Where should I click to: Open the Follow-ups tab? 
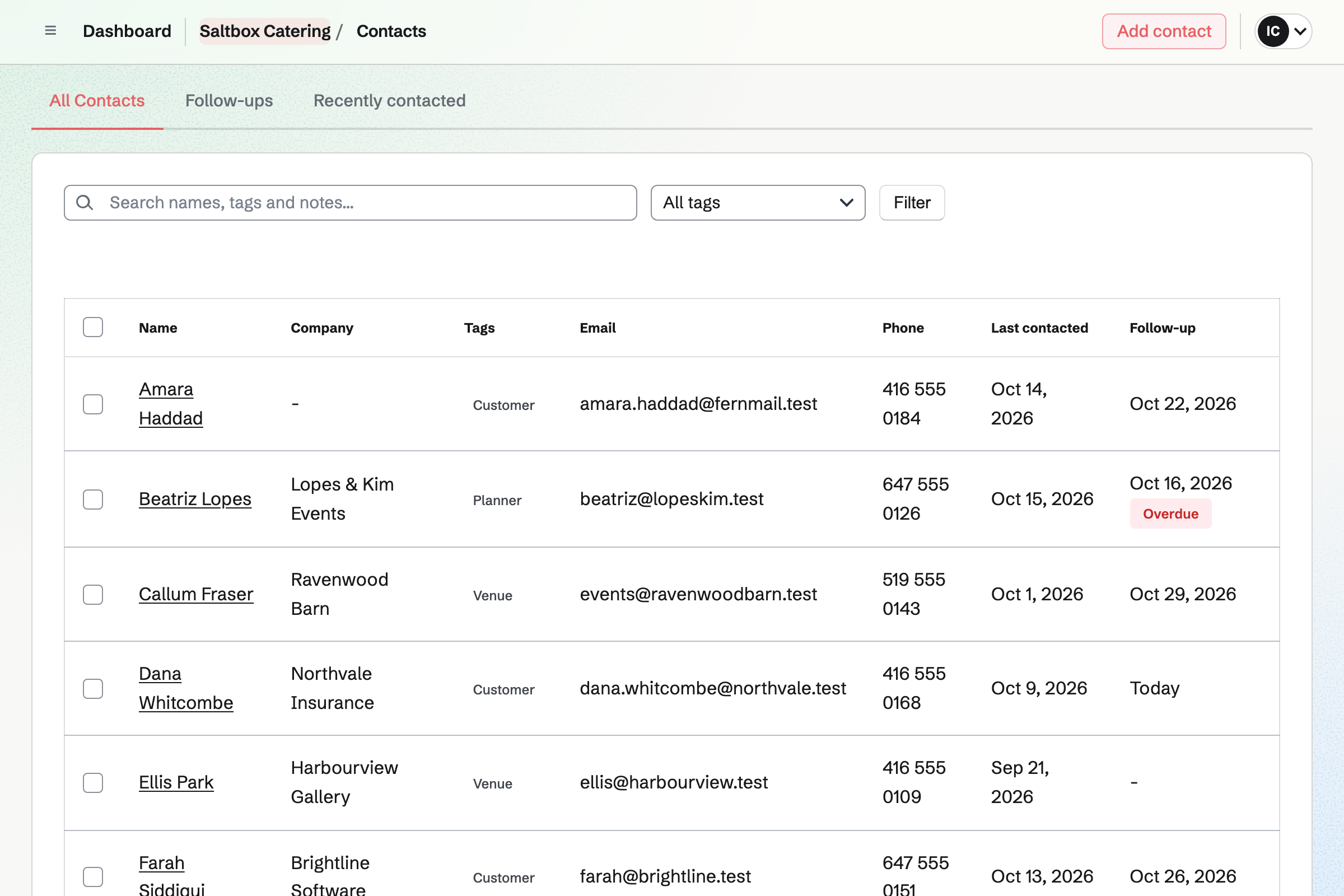point(229,101)
